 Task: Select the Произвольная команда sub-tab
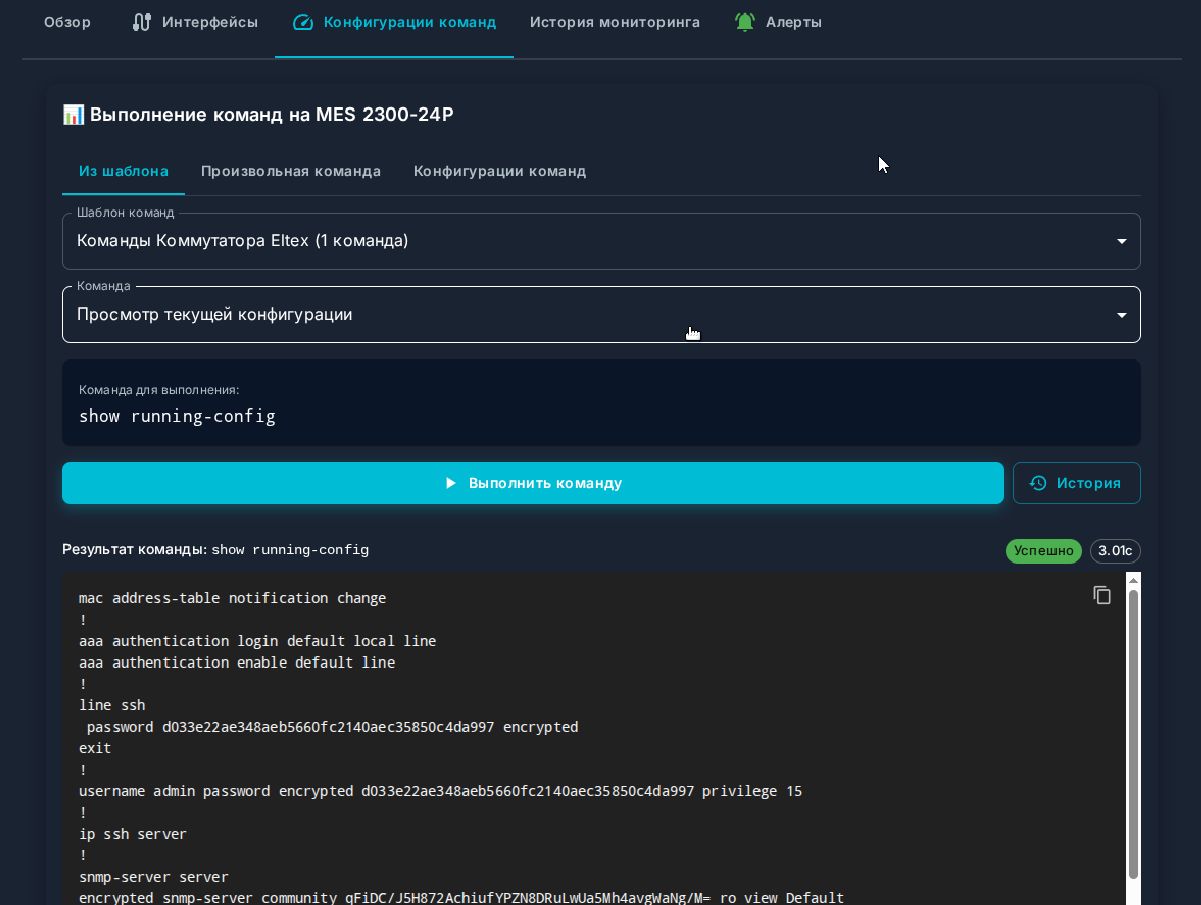[x=290, y=171]
